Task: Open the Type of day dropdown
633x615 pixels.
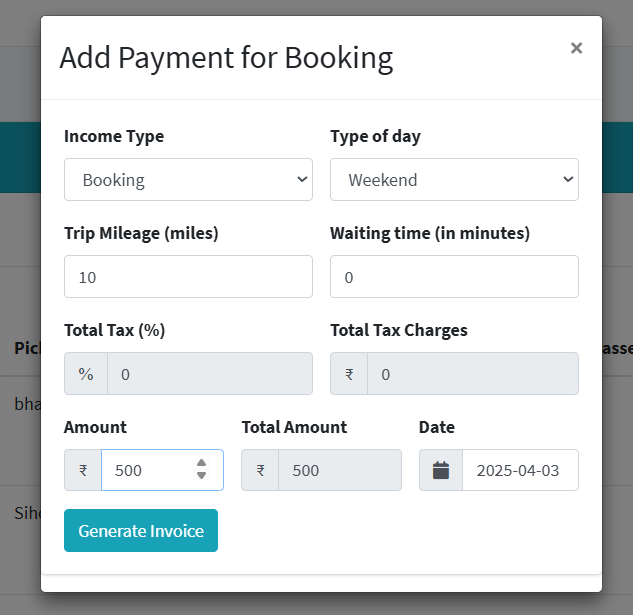Action: [454, 180]
